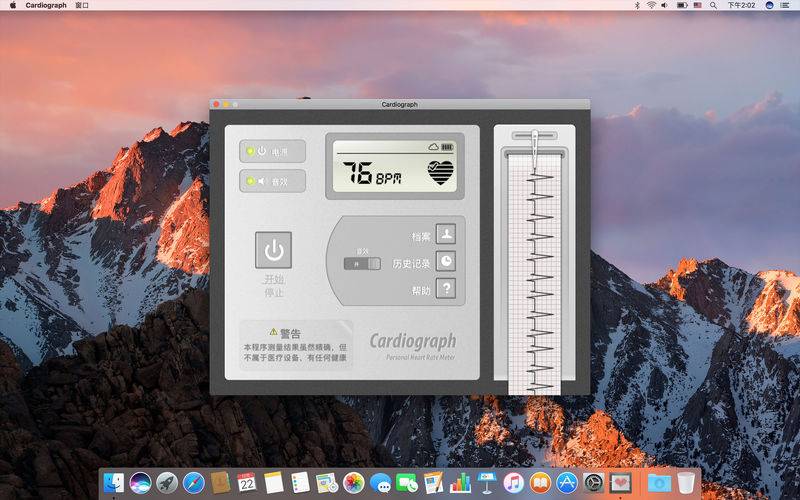Viewport: 800px width, 500px height.
Task: Click the striped heart icon on display
Action: (440, 173)
